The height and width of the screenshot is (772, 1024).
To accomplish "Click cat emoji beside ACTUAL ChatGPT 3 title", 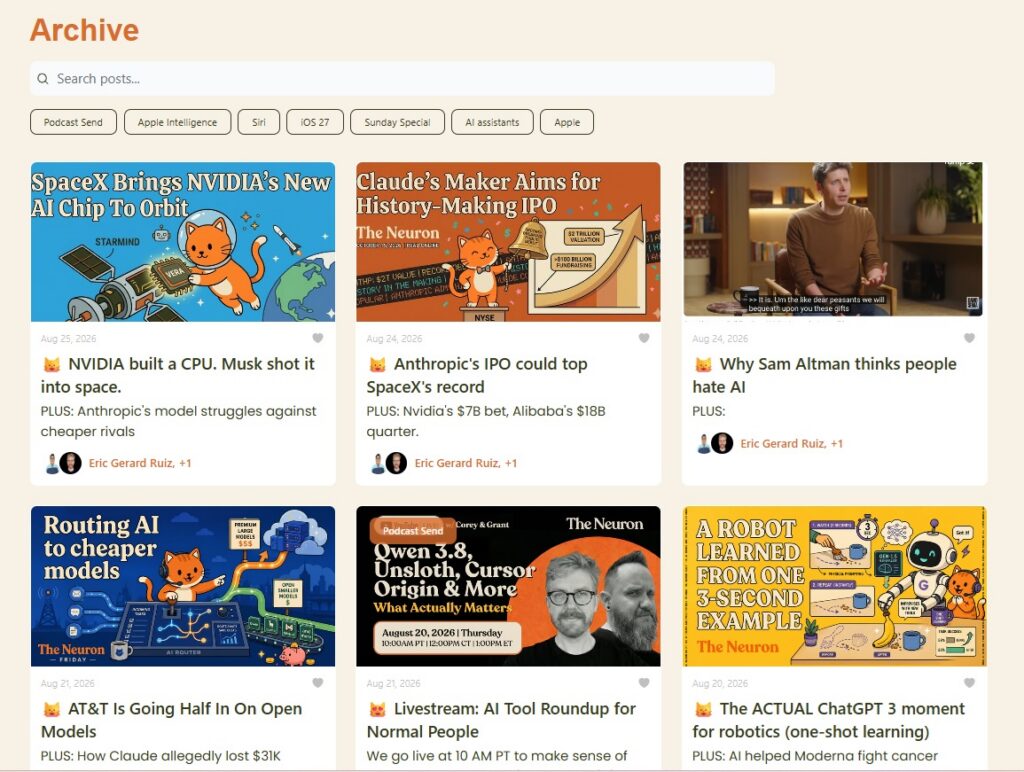I will (703, 709).
